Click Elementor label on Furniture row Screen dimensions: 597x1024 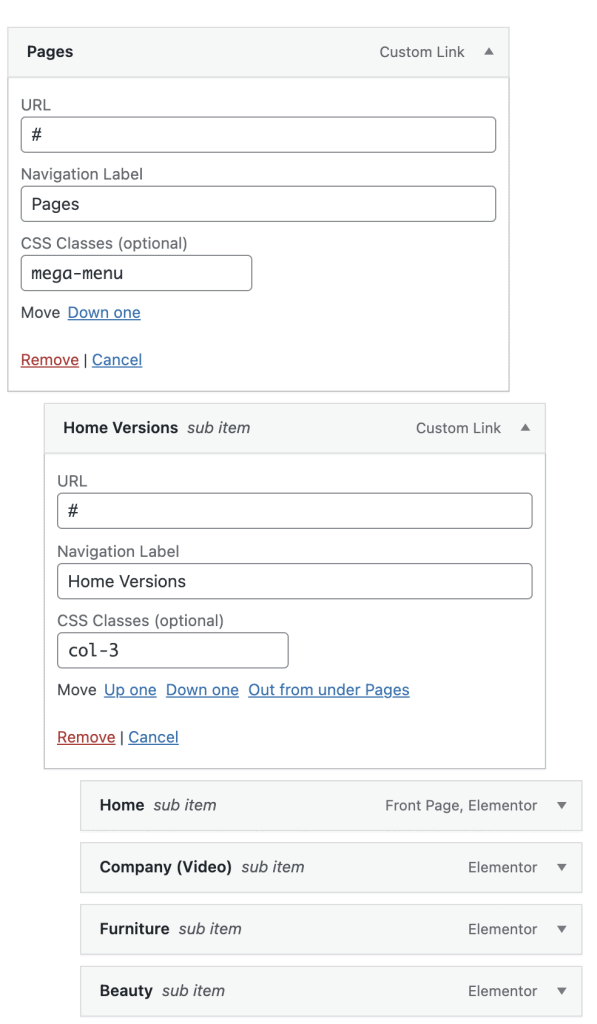coord(503,929)
